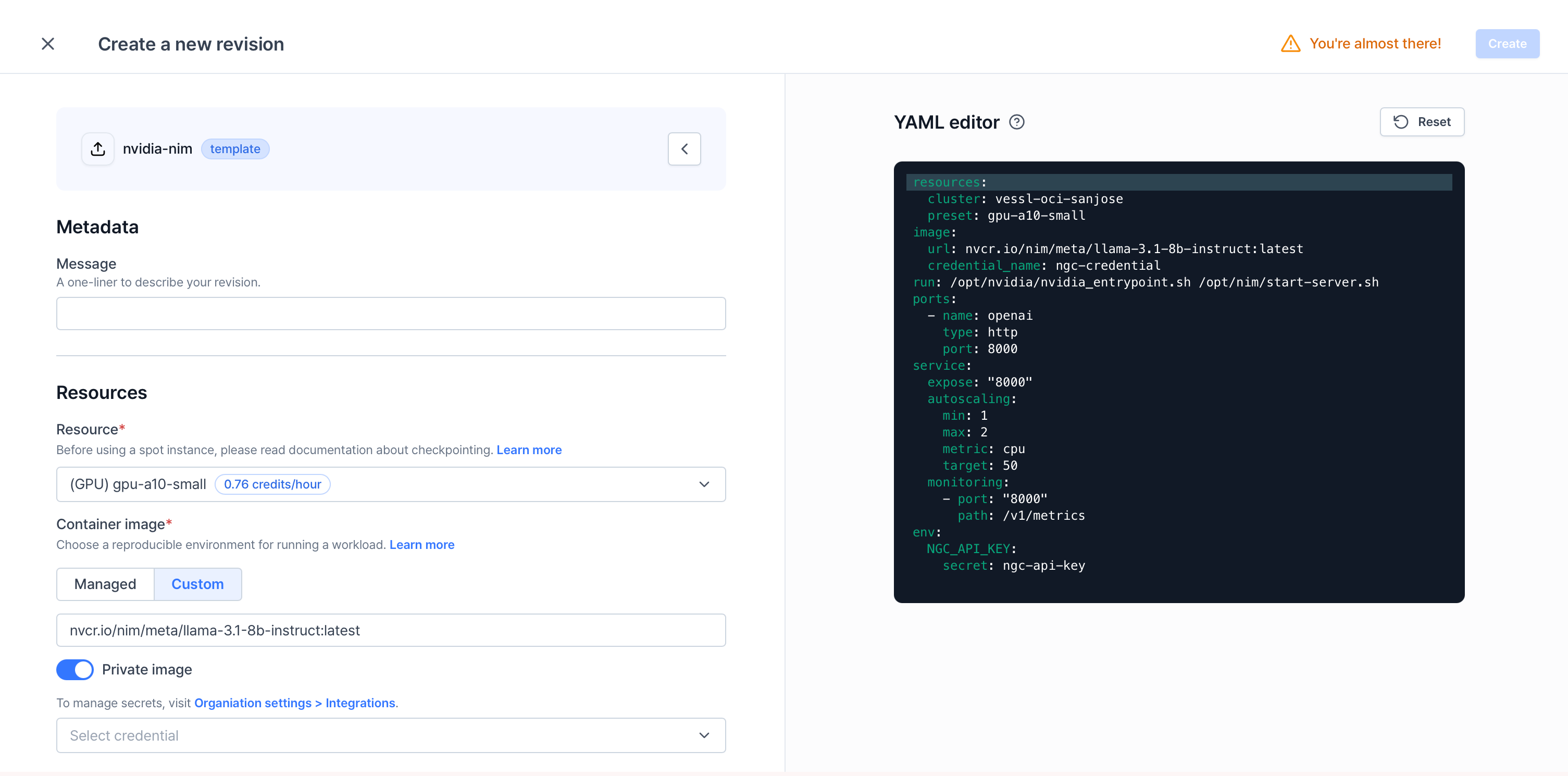Open Learn more link under Container image
The width and height of the screenshot is (1568, 776).
(x=421, y=545)
